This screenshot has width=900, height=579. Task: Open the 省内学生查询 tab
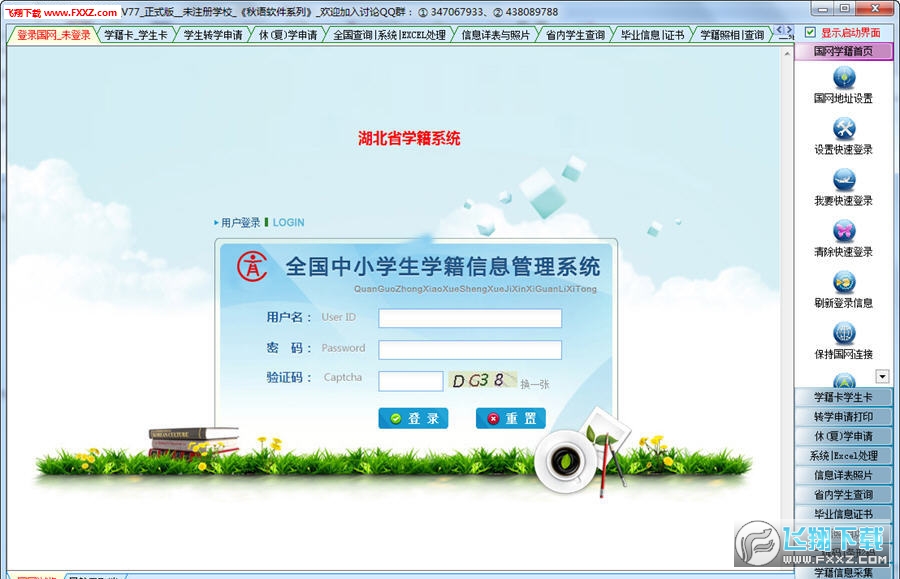click(575, 35)
